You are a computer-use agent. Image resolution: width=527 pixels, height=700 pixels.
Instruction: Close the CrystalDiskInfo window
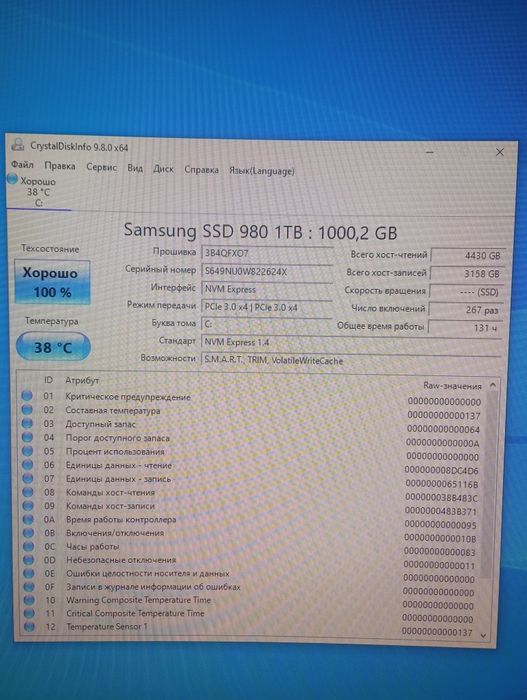pos(500,152)
